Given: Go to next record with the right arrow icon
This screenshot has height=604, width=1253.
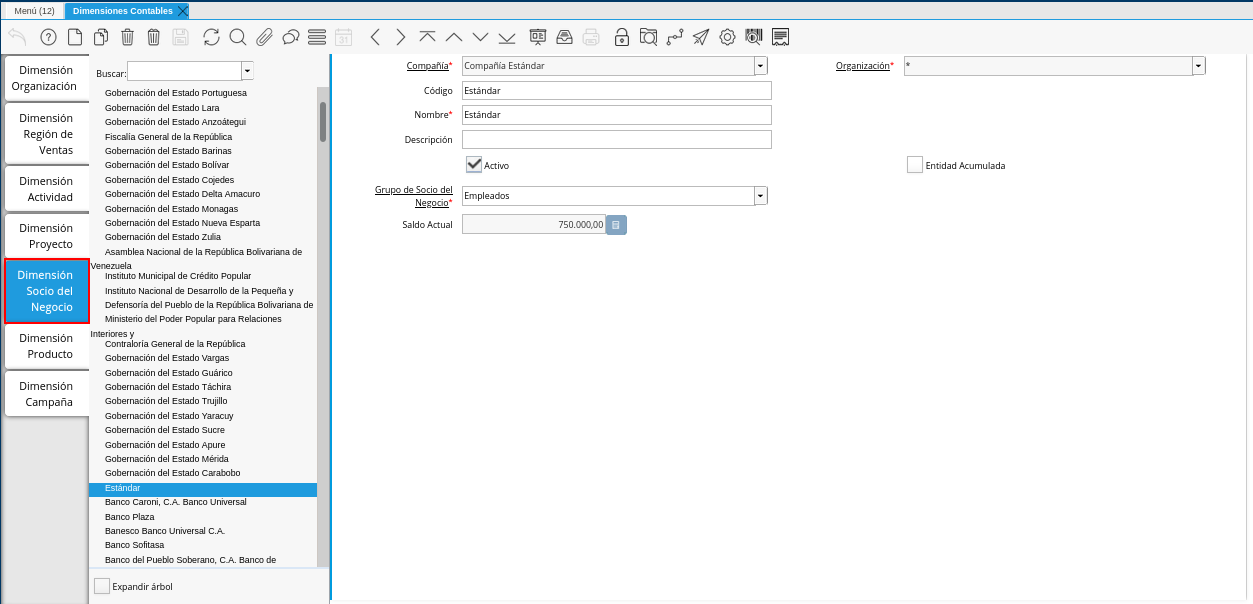Looking at the screenshot, I should pos(401,37).
